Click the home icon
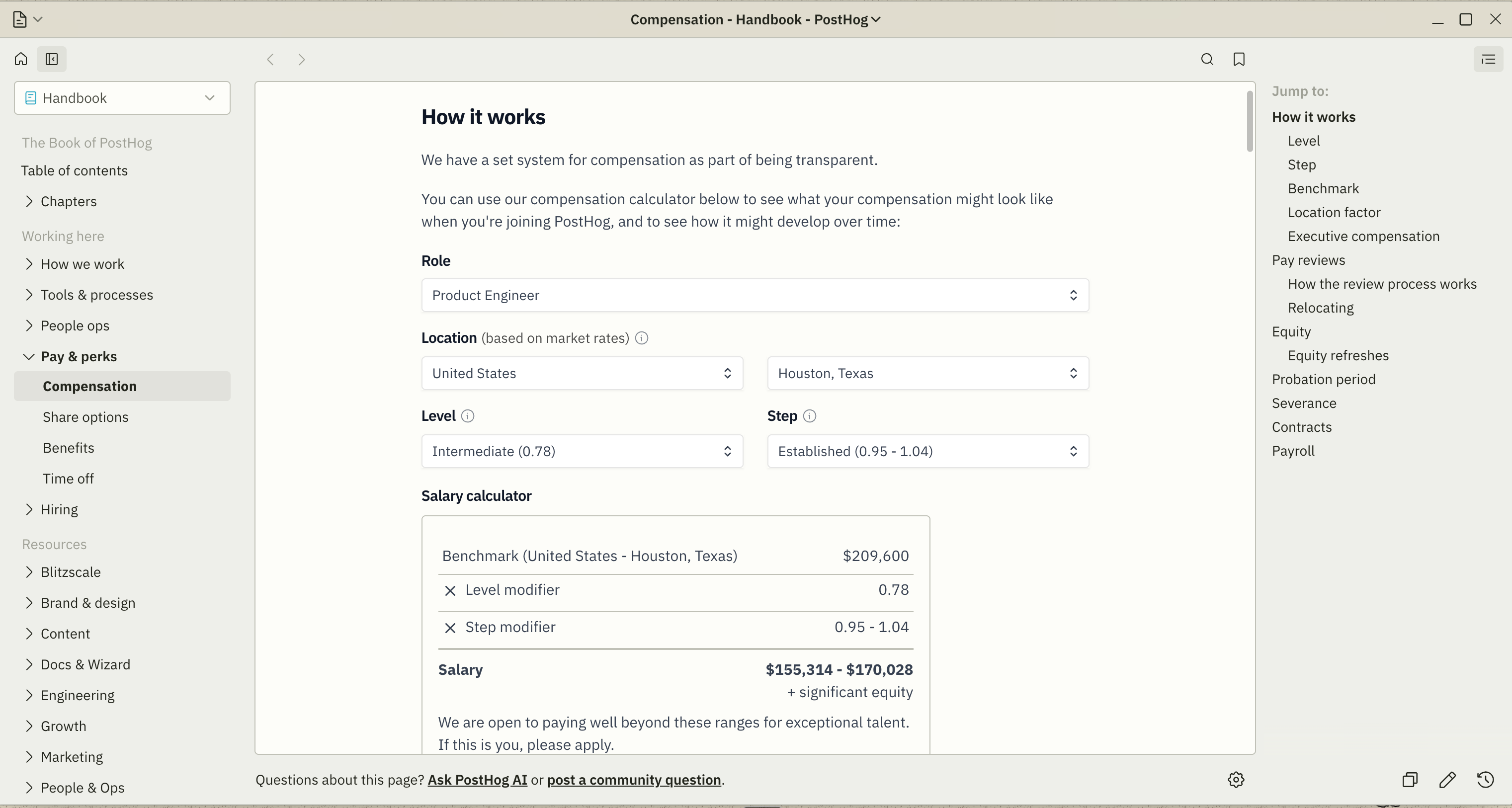Screen dimensions: 1512x808 [21, 59]
